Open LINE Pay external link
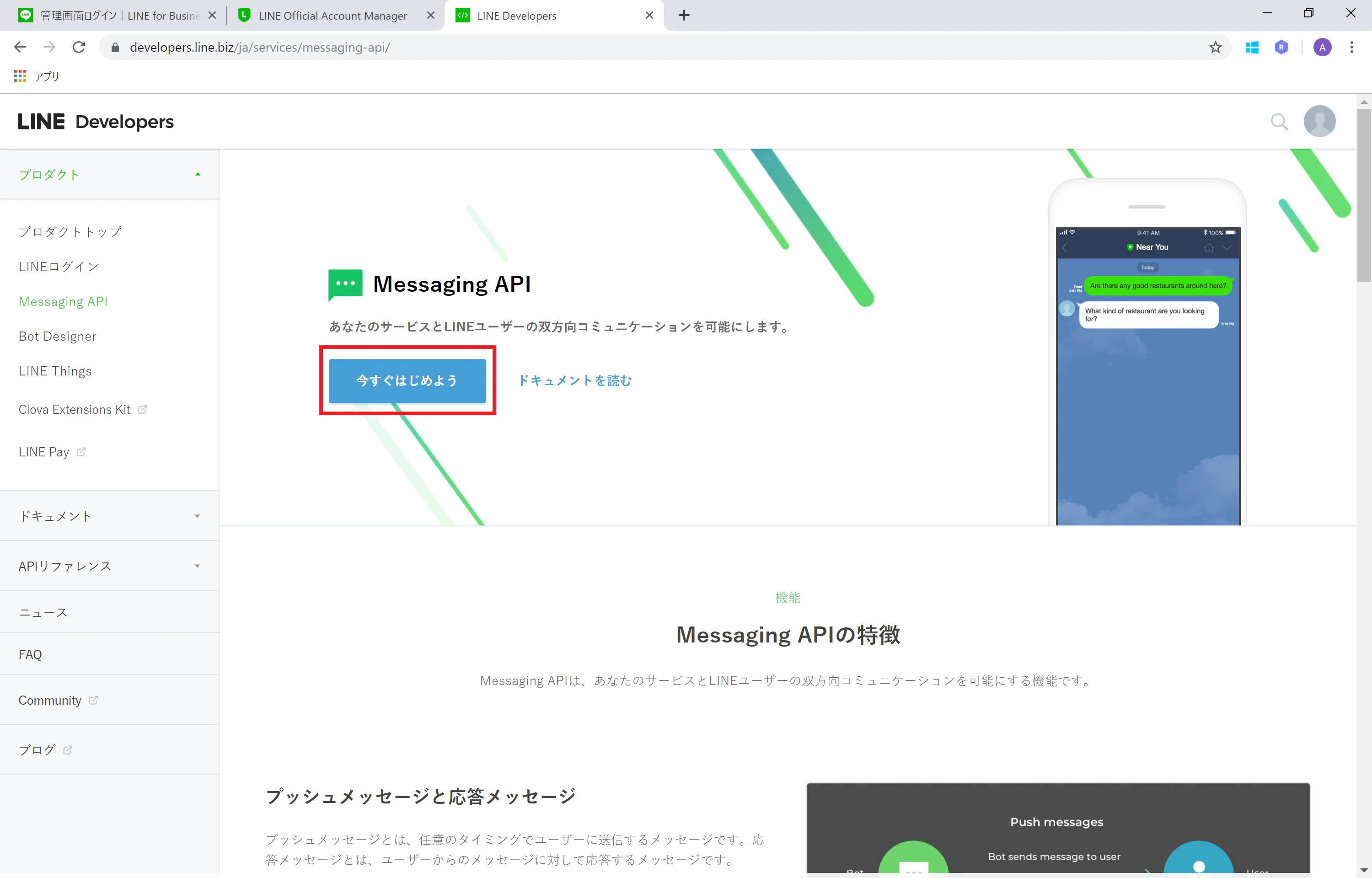 pyautogui.click(x=52, y=451)
